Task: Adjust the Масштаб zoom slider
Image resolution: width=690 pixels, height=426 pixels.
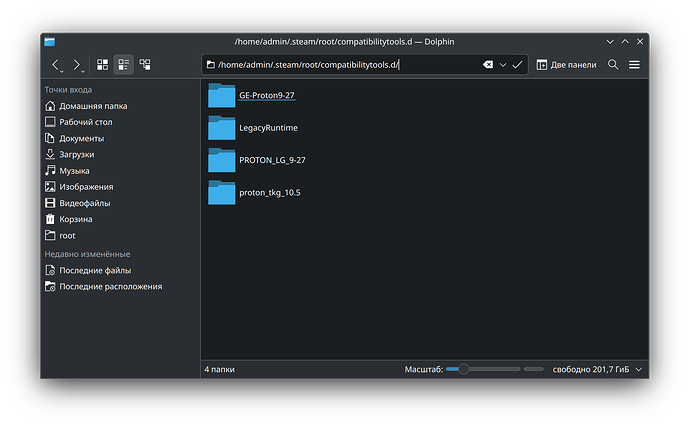Action: (483, 369)
